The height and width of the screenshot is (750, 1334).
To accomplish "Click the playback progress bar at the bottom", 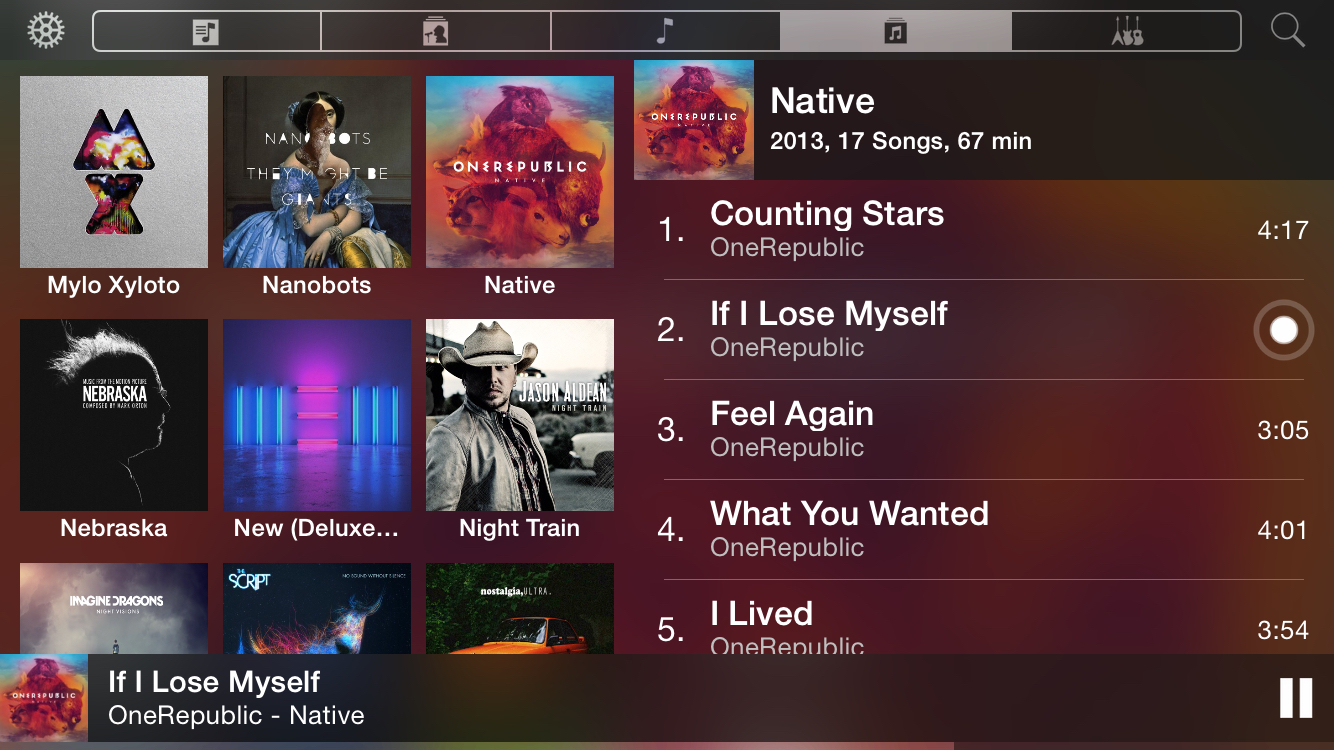I will point(667,746).
